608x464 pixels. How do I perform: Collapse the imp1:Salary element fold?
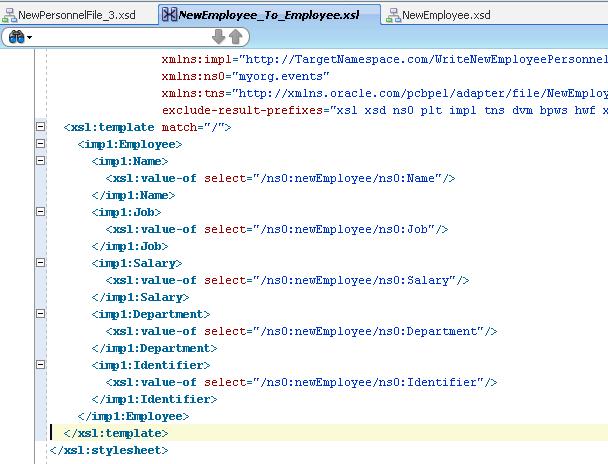[40, 263]
